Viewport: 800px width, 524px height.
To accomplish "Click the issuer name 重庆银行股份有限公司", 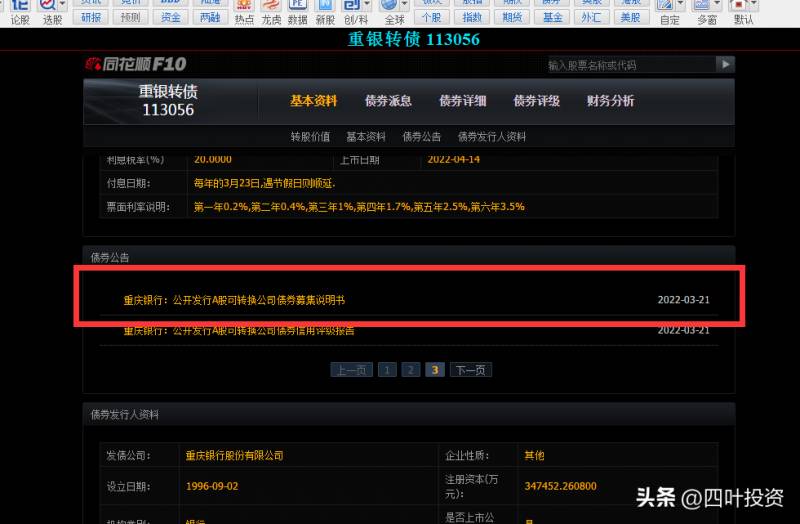I will point(234,456).
